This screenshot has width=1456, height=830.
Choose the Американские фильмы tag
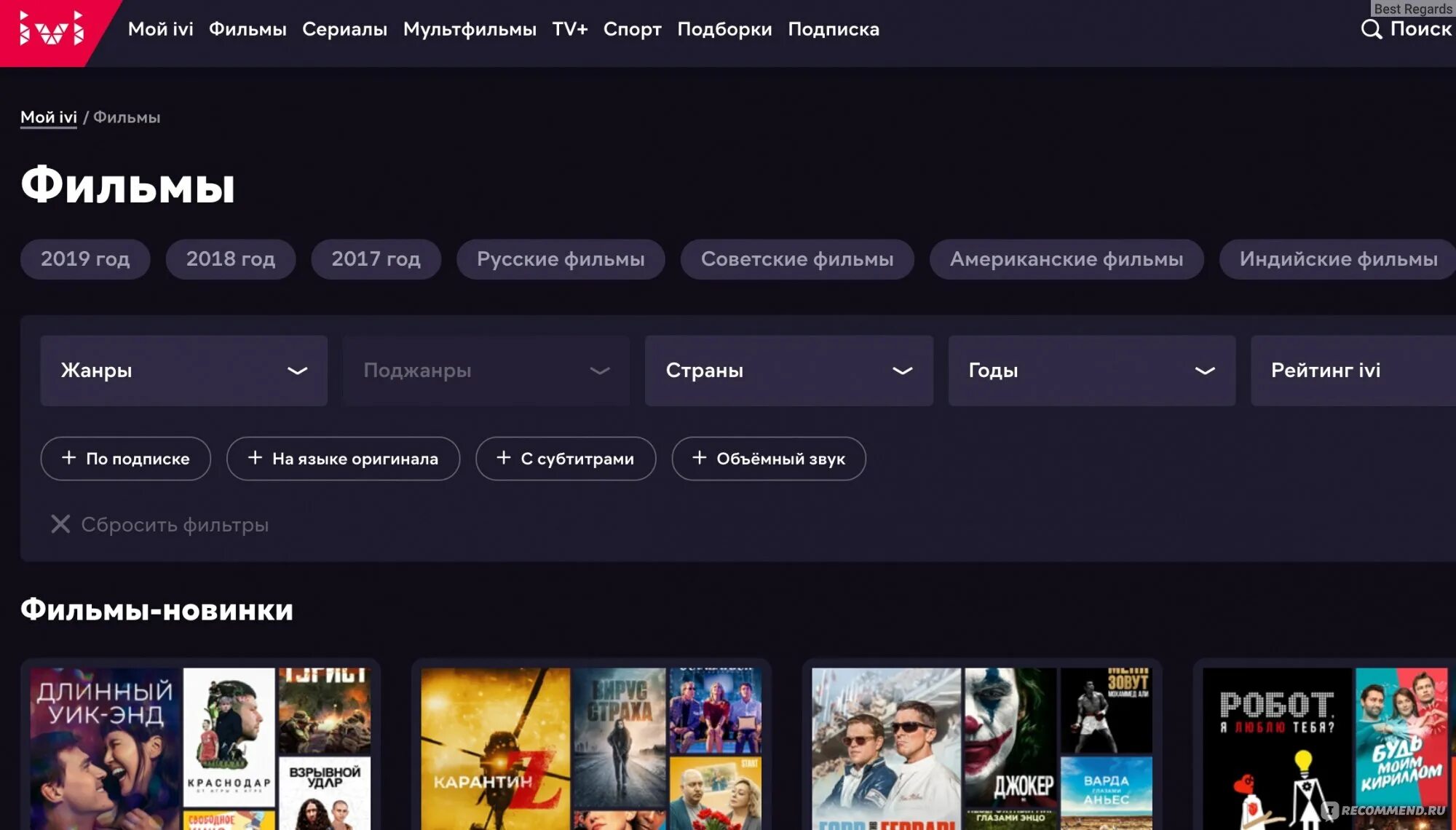[1067, 259]
